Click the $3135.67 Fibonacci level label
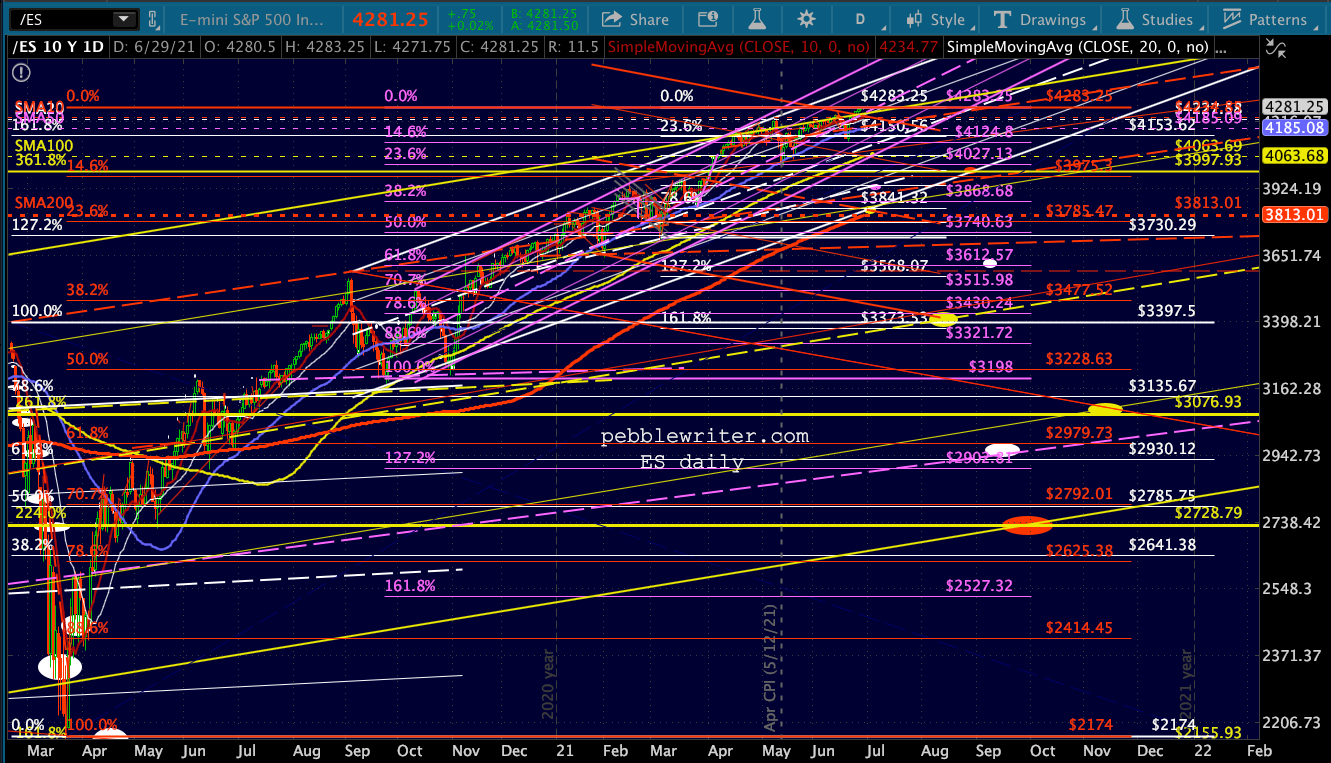Screen dimensions: 1331x763 (1162, 386)
